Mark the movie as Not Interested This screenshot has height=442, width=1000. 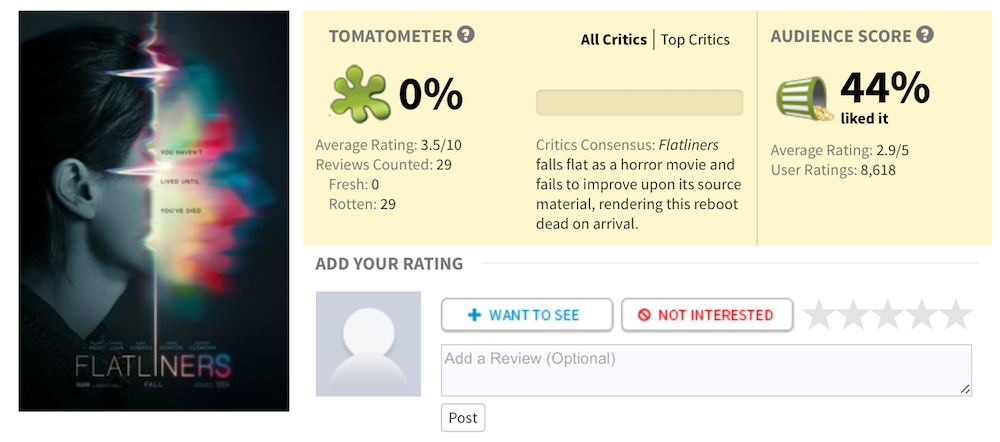click(x=706, y=315)
